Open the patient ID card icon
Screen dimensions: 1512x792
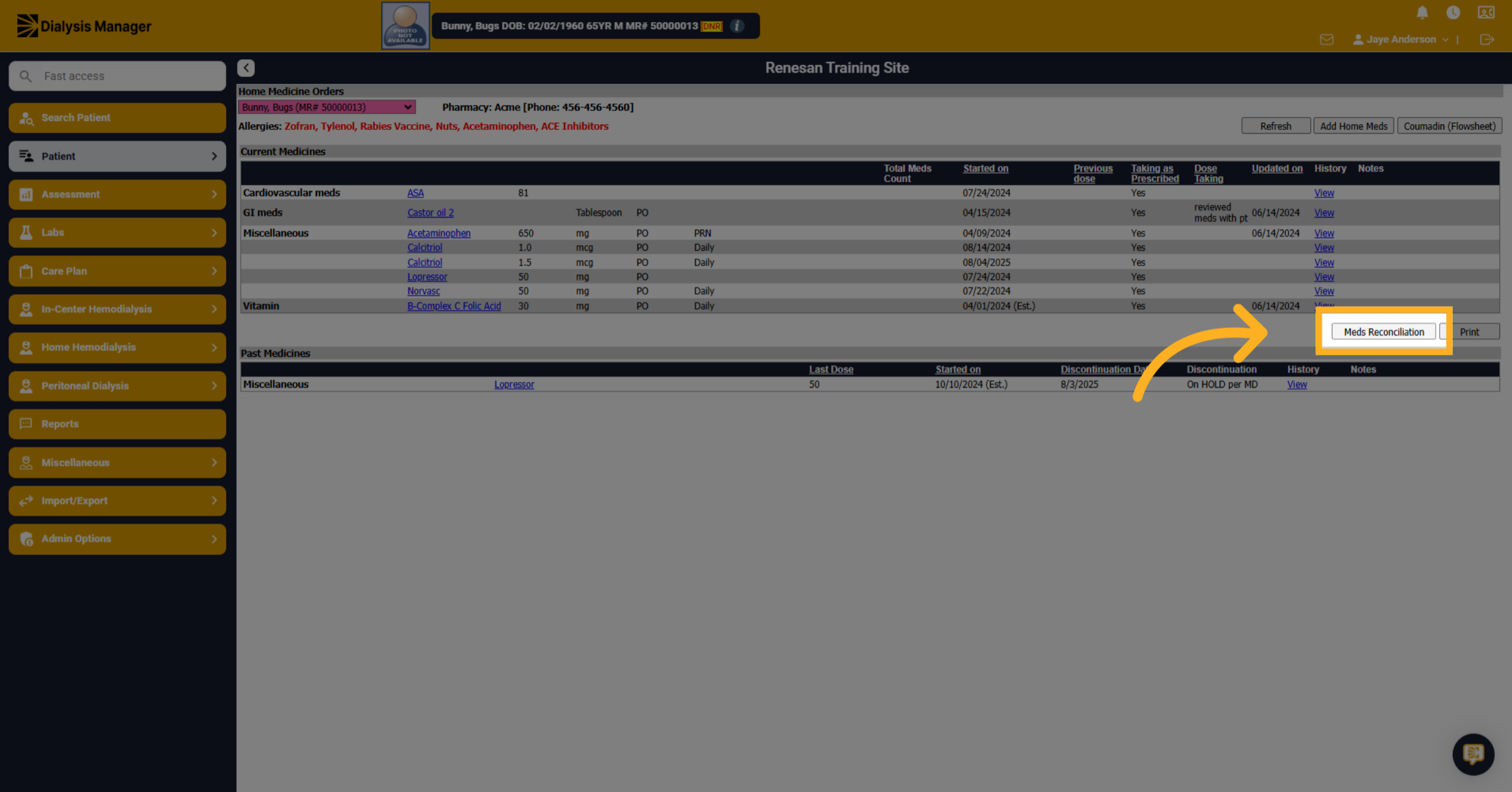point(1486,13)
